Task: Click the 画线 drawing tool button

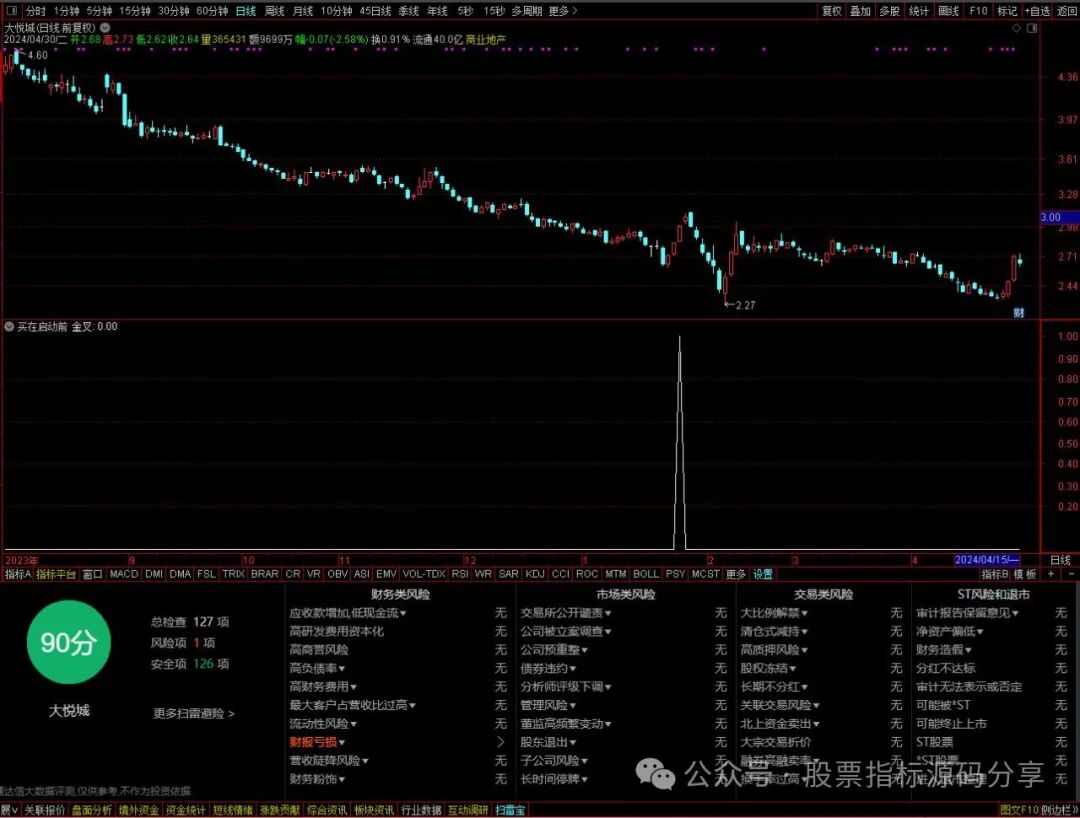Action: (948, 11)
